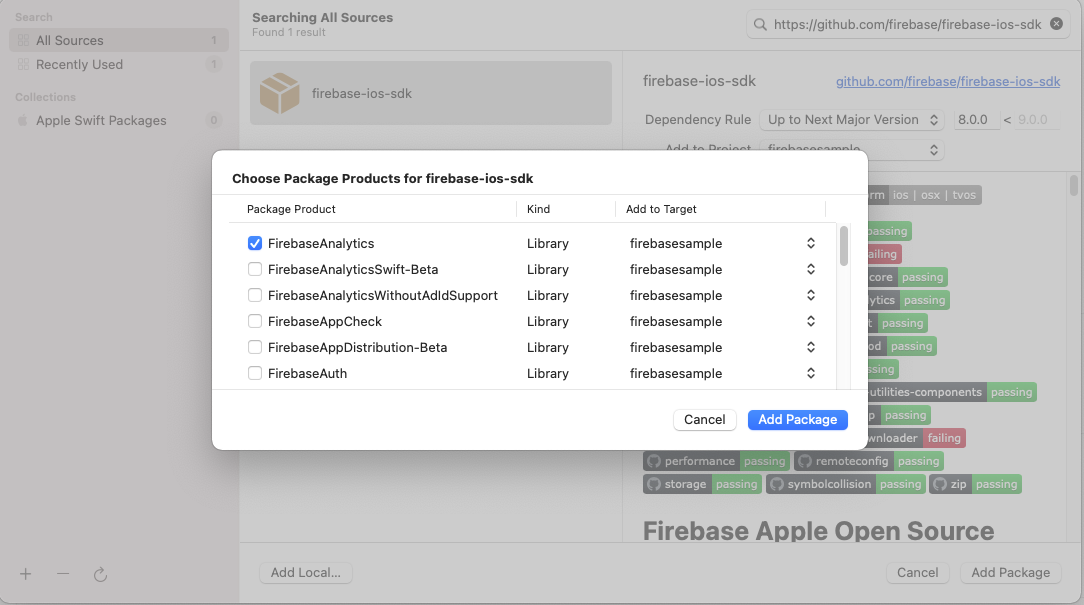Click the Firebase Apple Open Source heading
1084x605 pixels.
click(x=819, y=531)
